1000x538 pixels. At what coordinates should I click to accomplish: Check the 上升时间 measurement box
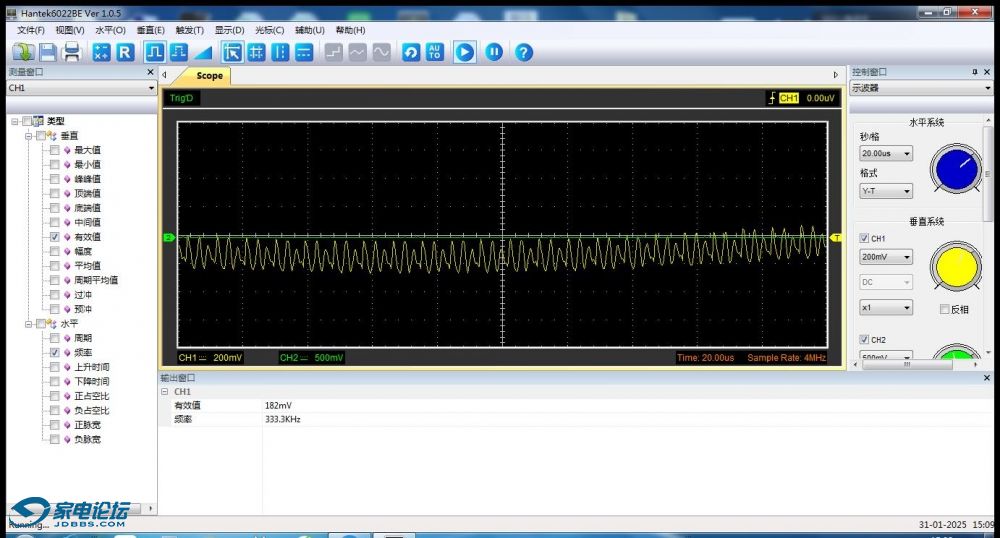[x=55, y=367]
